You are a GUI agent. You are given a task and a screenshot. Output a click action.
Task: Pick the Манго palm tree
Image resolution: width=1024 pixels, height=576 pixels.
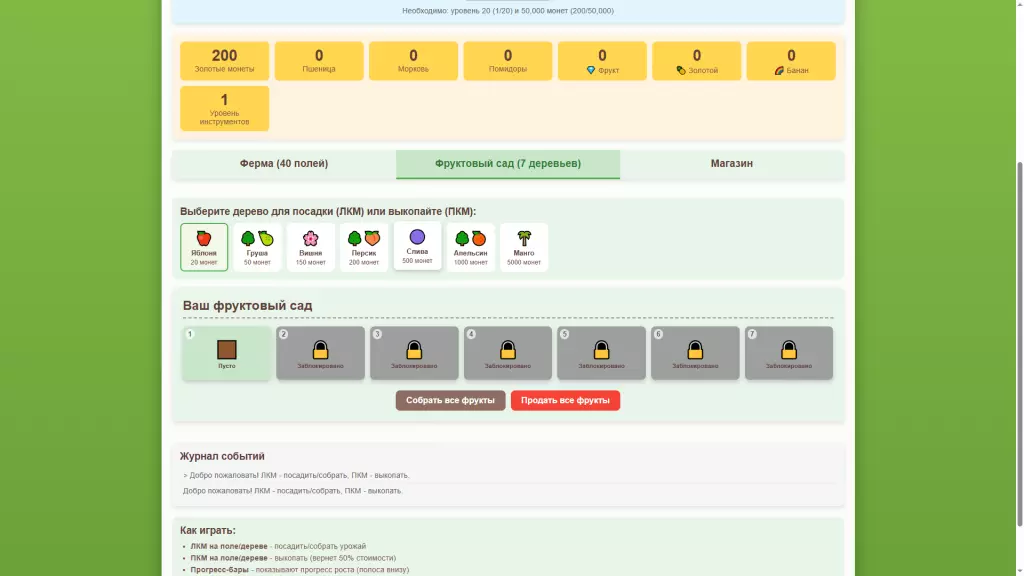tap(524, 247)
